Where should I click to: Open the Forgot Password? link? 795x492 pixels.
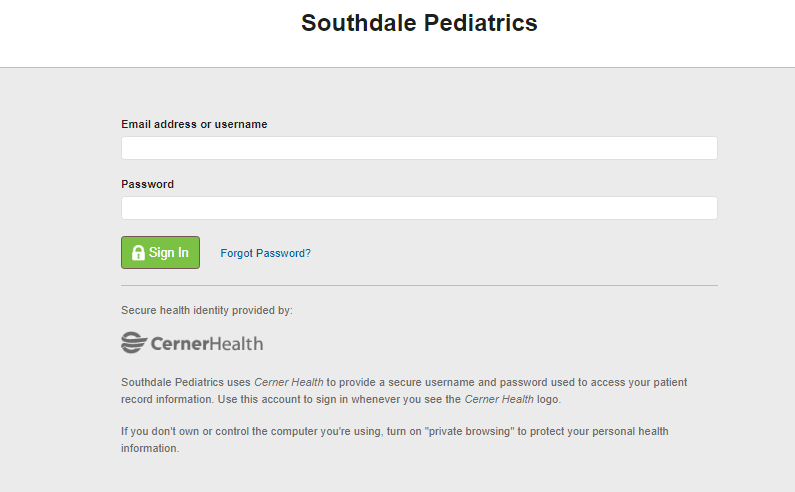[266, 253]
